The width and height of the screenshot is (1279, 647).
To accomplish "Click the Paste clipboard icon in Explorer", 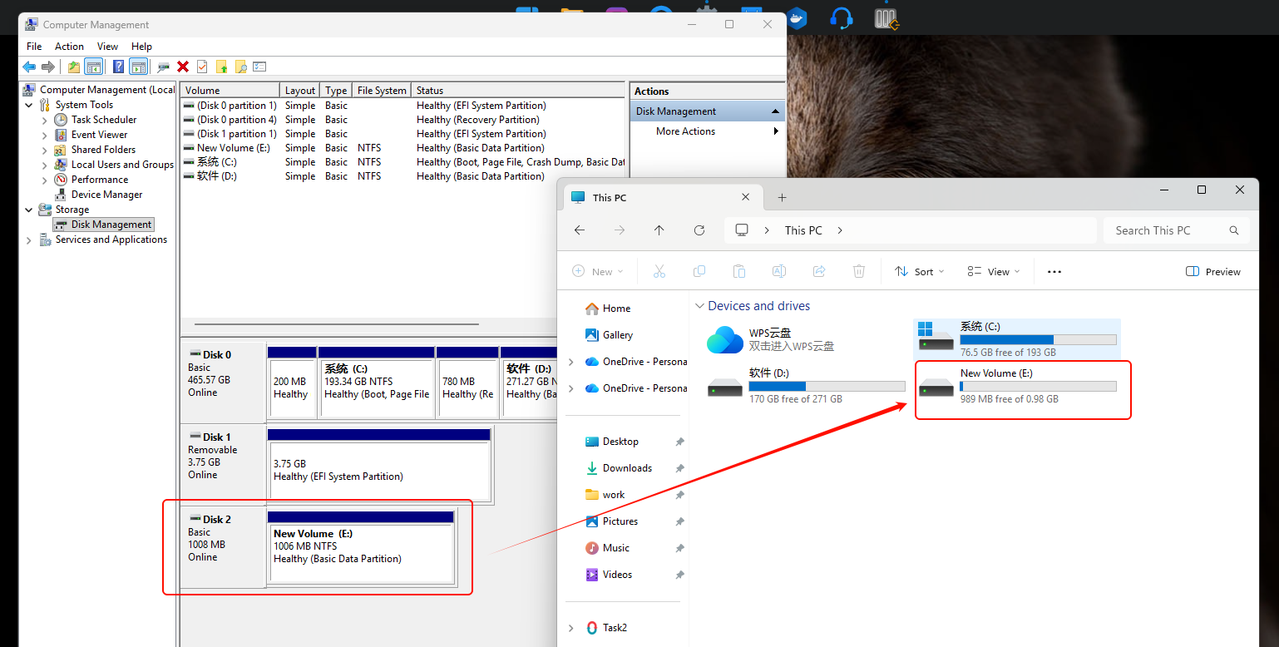I will click(739, 271).
